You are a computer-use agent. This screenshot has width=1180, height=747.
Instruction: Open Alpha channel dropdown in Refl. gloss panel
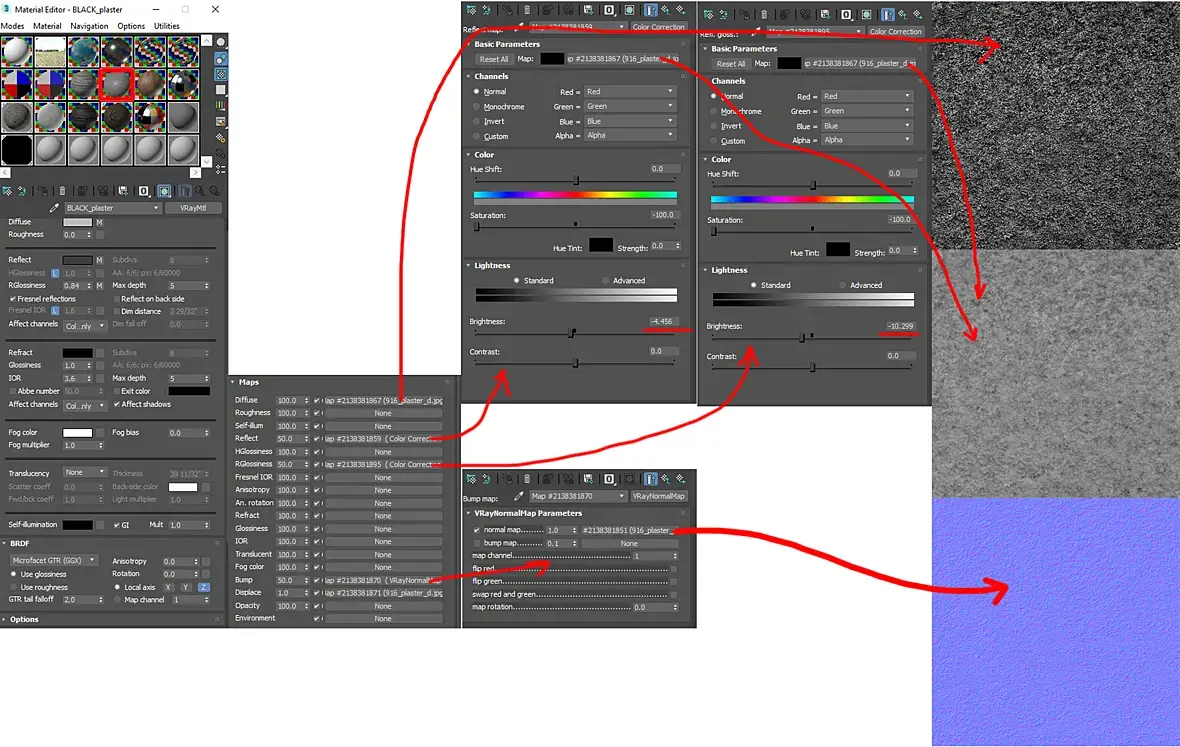pos(867,140)
